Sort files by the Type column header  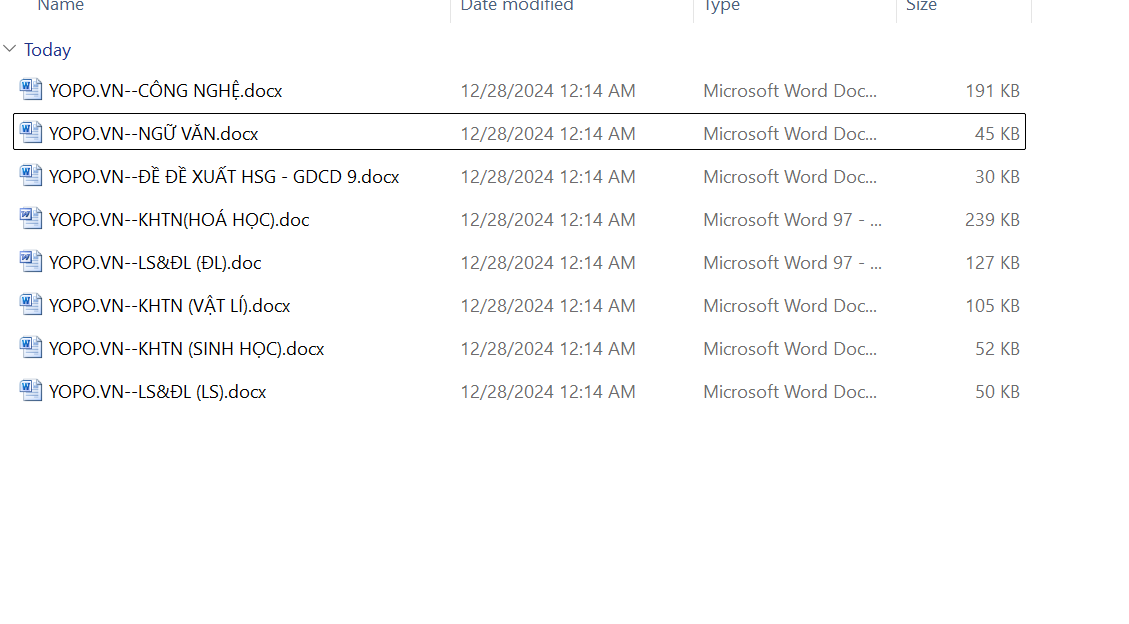click(721, 6)
